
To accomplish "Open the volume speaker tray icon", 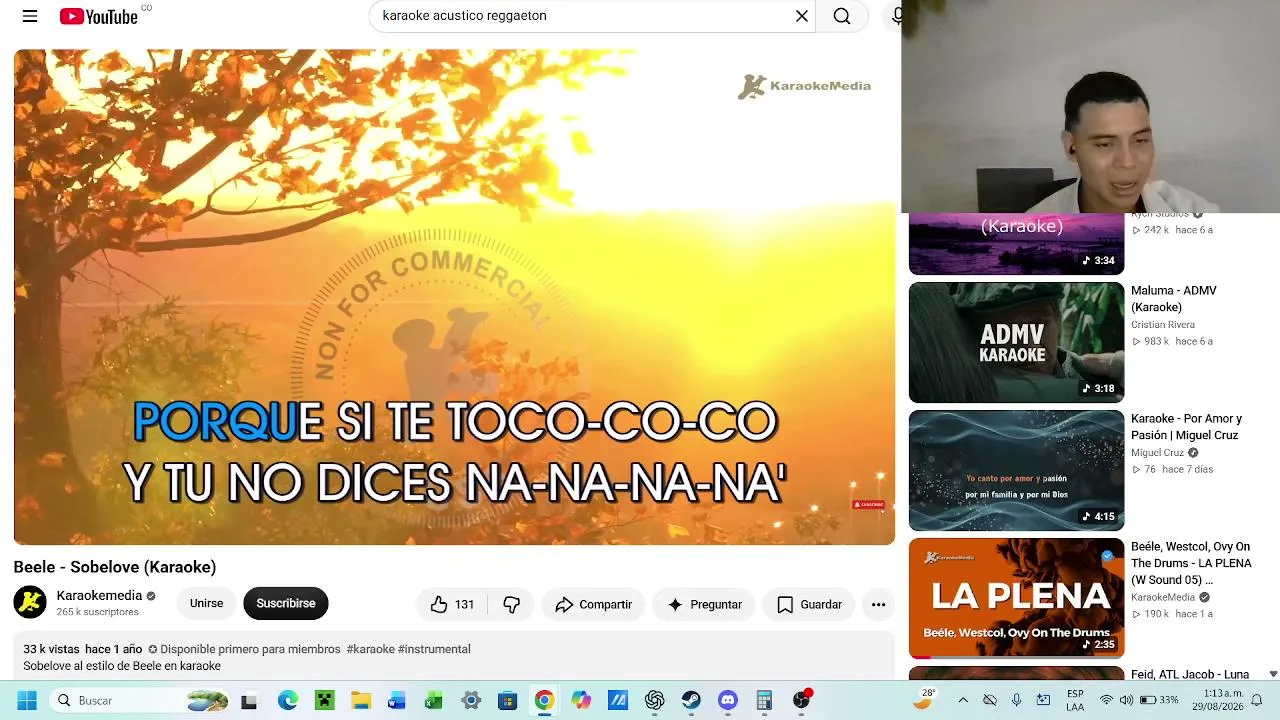I will click(x=1126, y=700).
